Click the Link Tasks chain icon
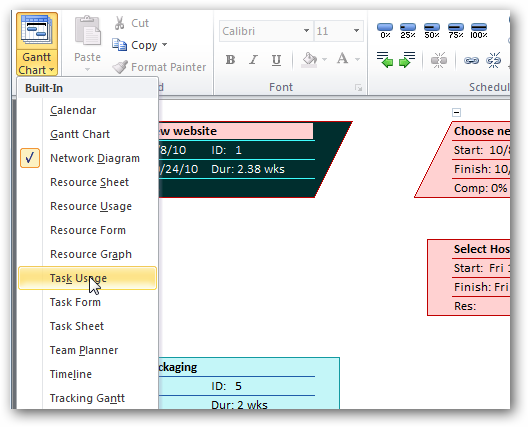The image size is (528, 427). coord(471,61)
